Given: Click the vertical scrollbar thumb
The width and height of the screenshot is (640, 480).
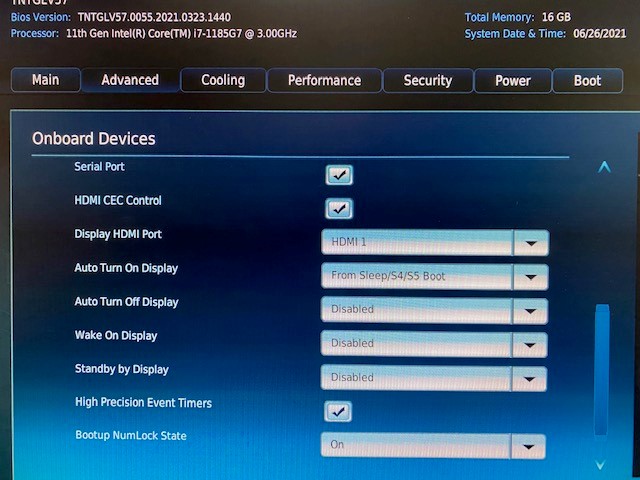Looking at the screenshot, I should 602,370.
